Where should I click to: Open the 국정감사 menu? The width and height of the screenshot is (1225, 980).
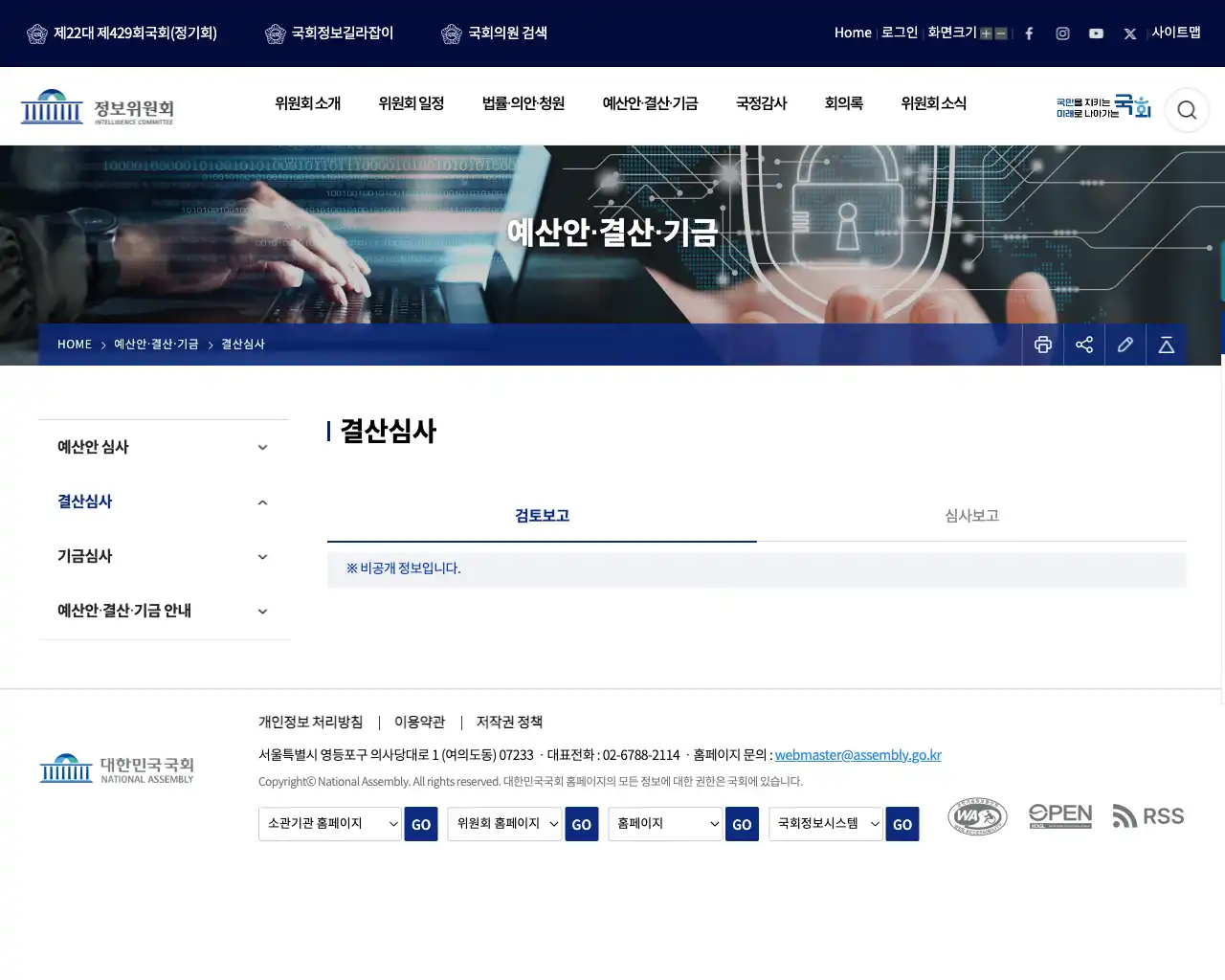click(x=761, y=103)
